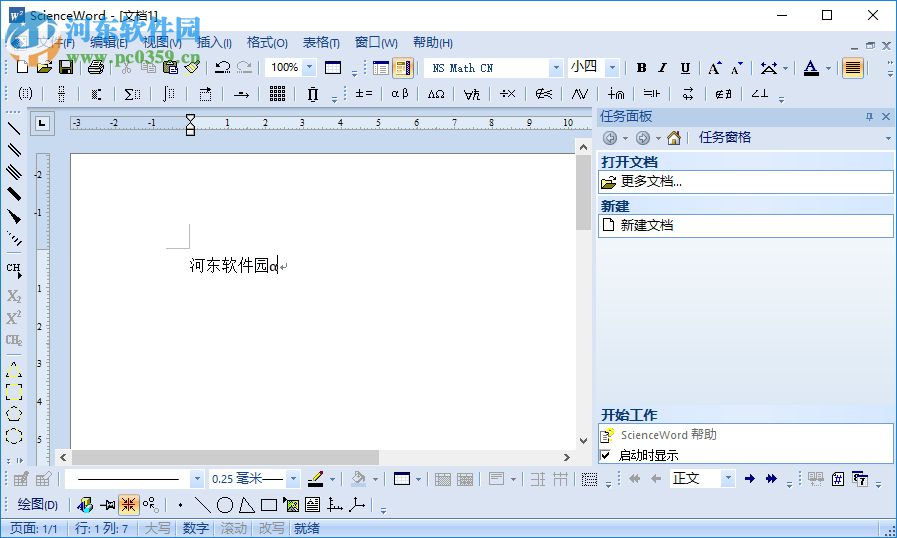The image size is (897, 538).
Task: Click the tab stop selector L box
Action: click(x=42, y=124)
